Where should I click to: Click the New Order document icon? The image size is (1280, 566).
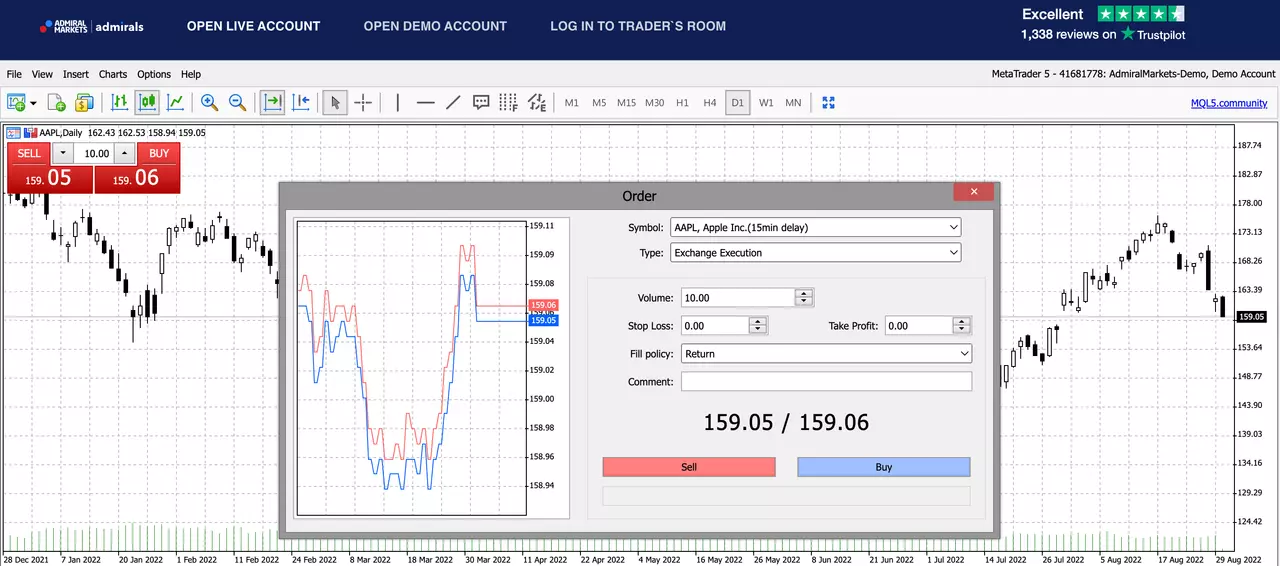[x=57, y=102]
